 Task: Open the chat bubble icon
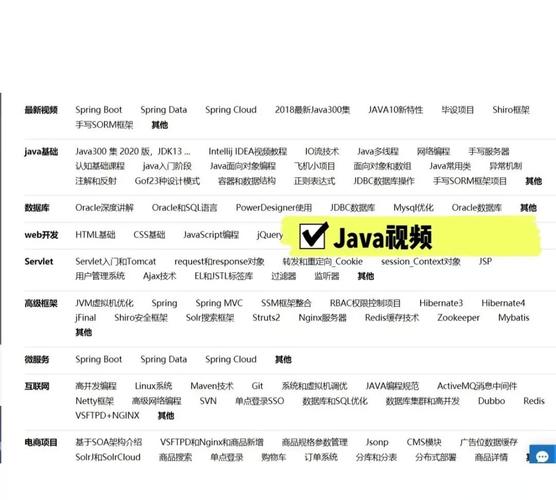click(542, 455)
